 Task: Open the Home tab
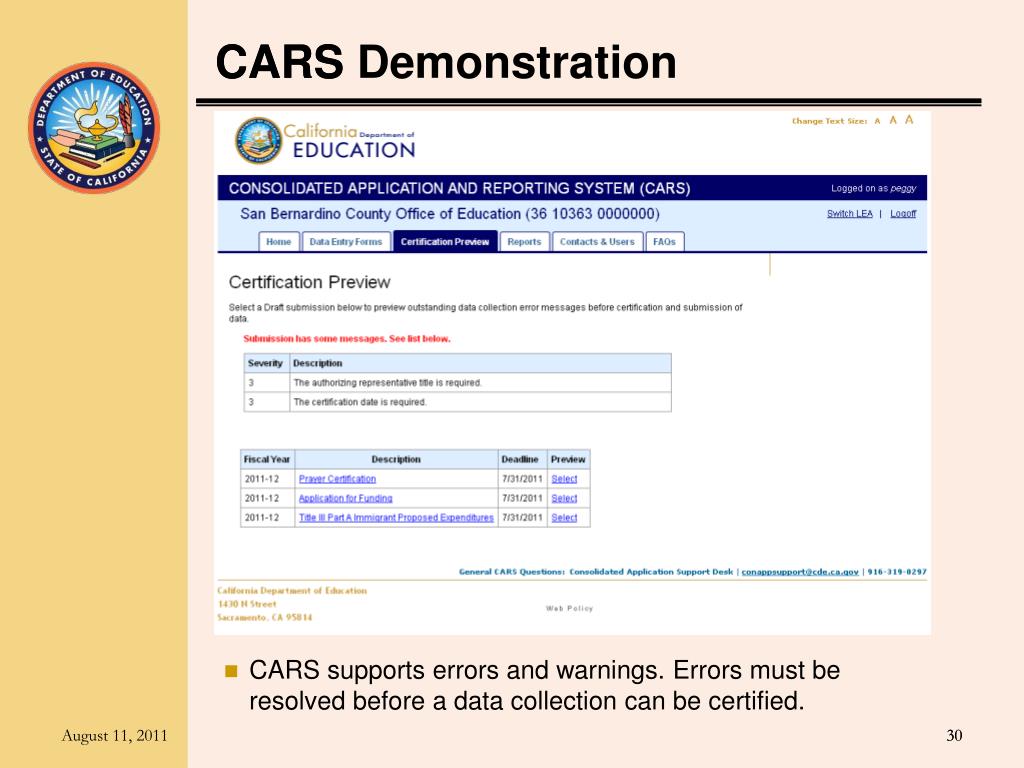(x=279, y=242)
